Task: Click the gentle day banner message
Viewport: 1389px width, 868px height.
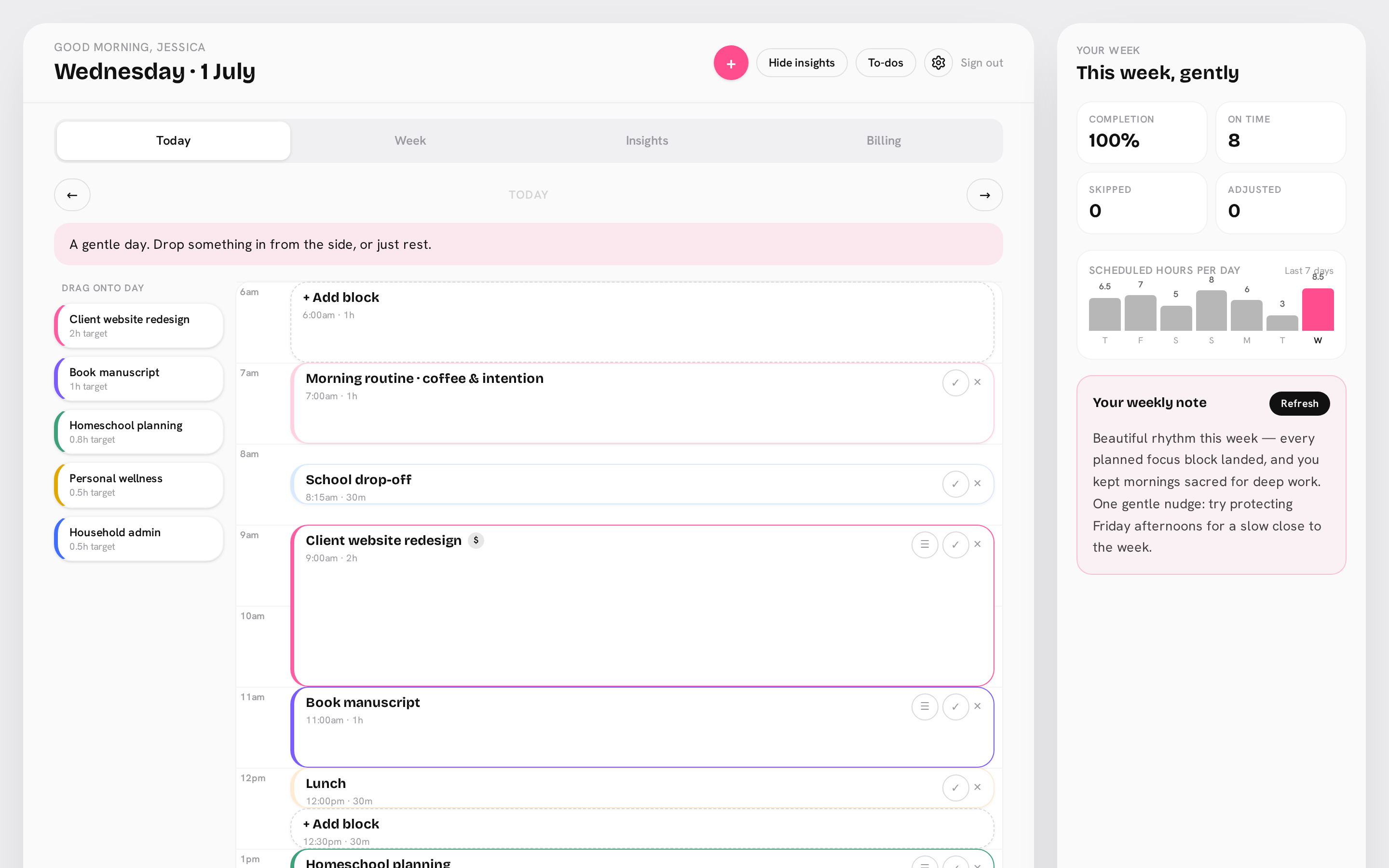Action: 528,244
